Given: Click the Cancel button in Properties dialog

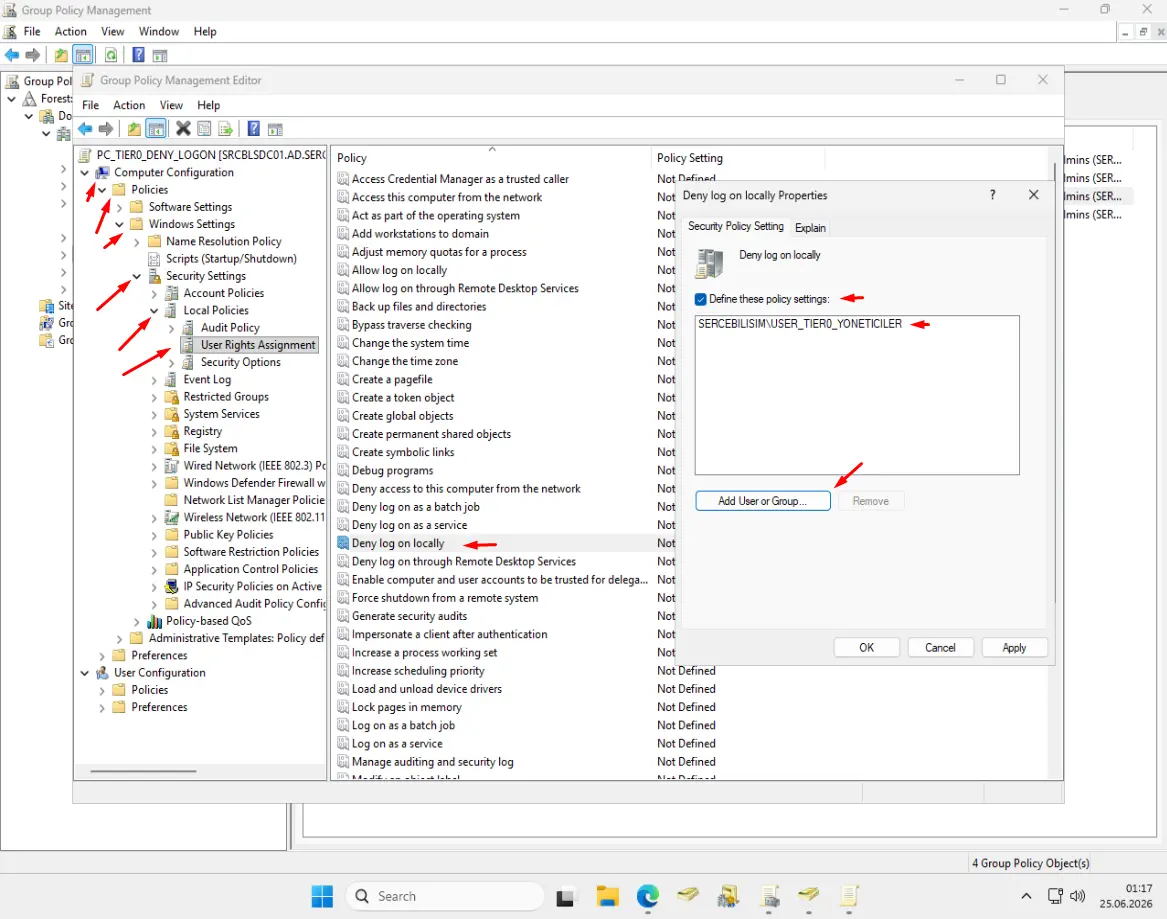Looking at the screenshot, I should (940, 647).
